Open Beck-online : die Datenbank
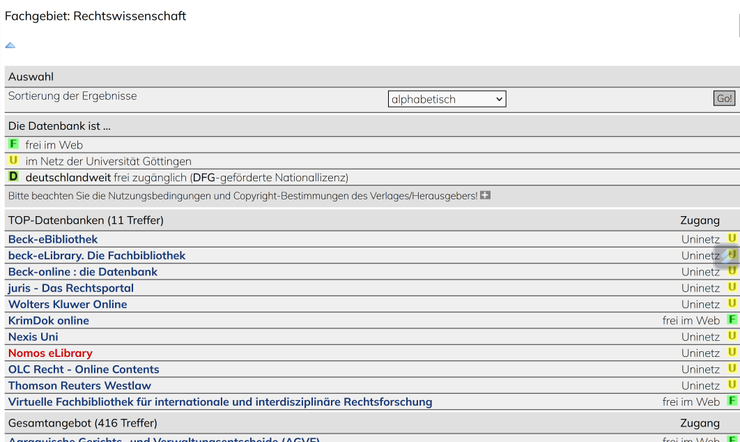Viewport: 740px width, 442px height. pyautogui.click(x=83, y=272)
